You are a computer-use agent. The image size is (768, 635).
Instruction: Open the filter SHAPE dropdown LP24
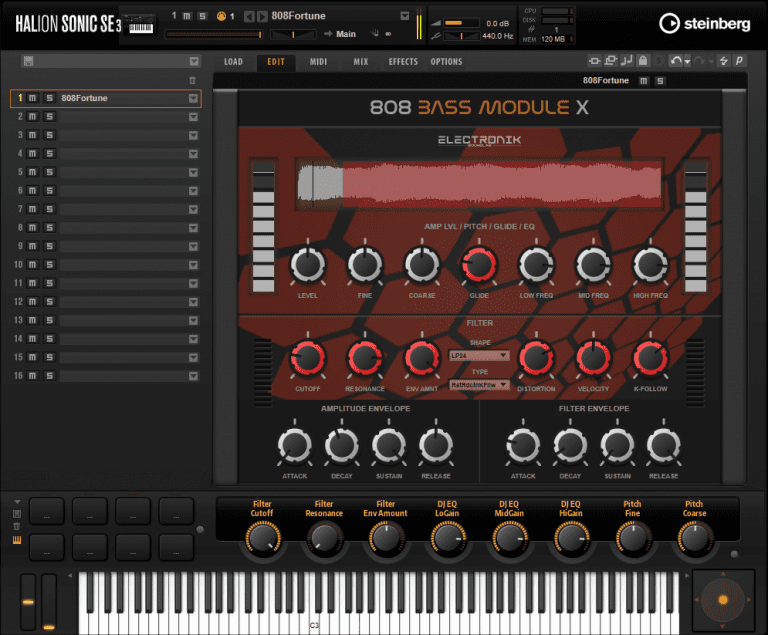click(x=479, y=355)
